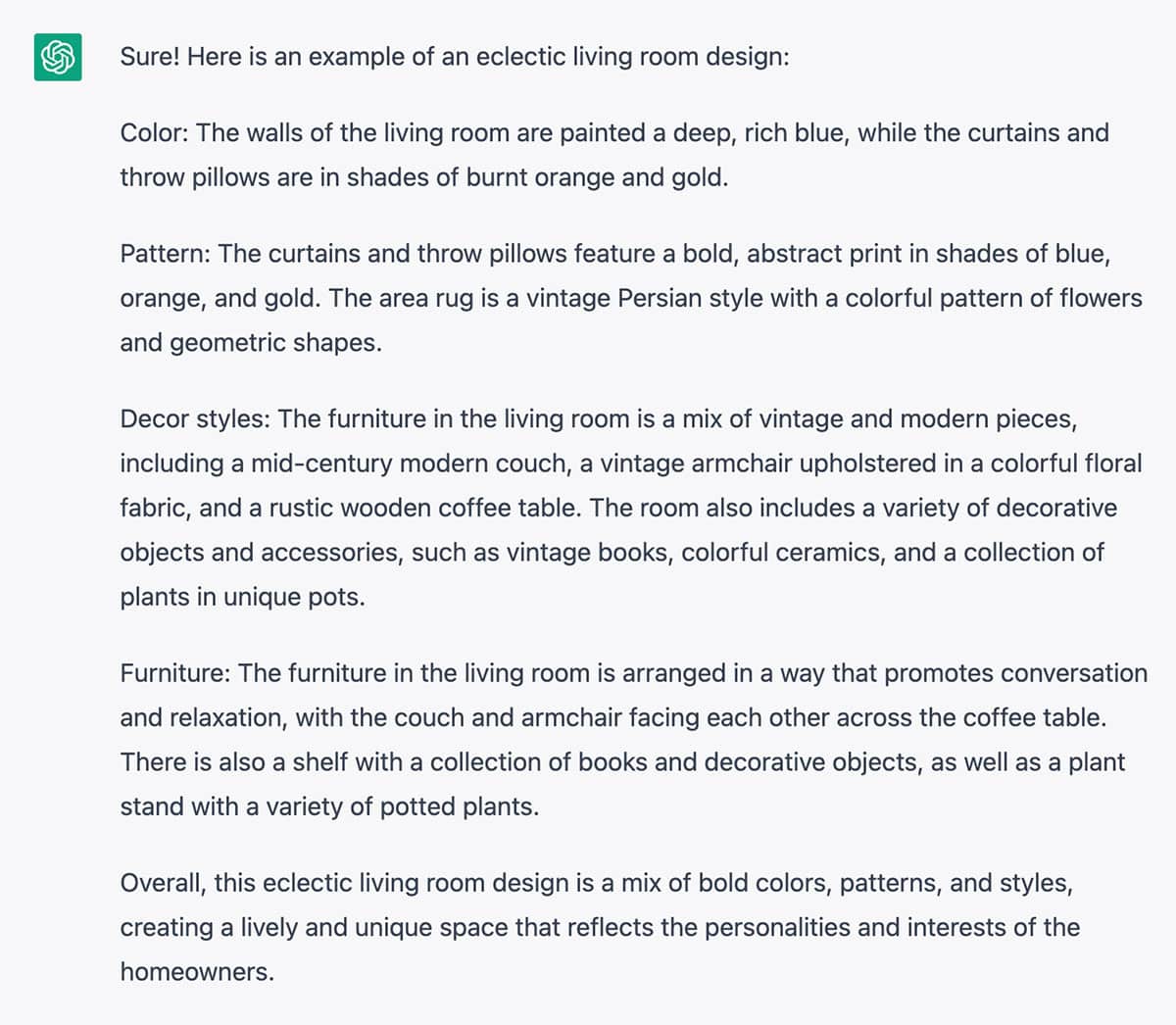Click the word 'Pattern:' heading
The height and width of the screenshot is (1025, 1176).
(x=166, y=254)
